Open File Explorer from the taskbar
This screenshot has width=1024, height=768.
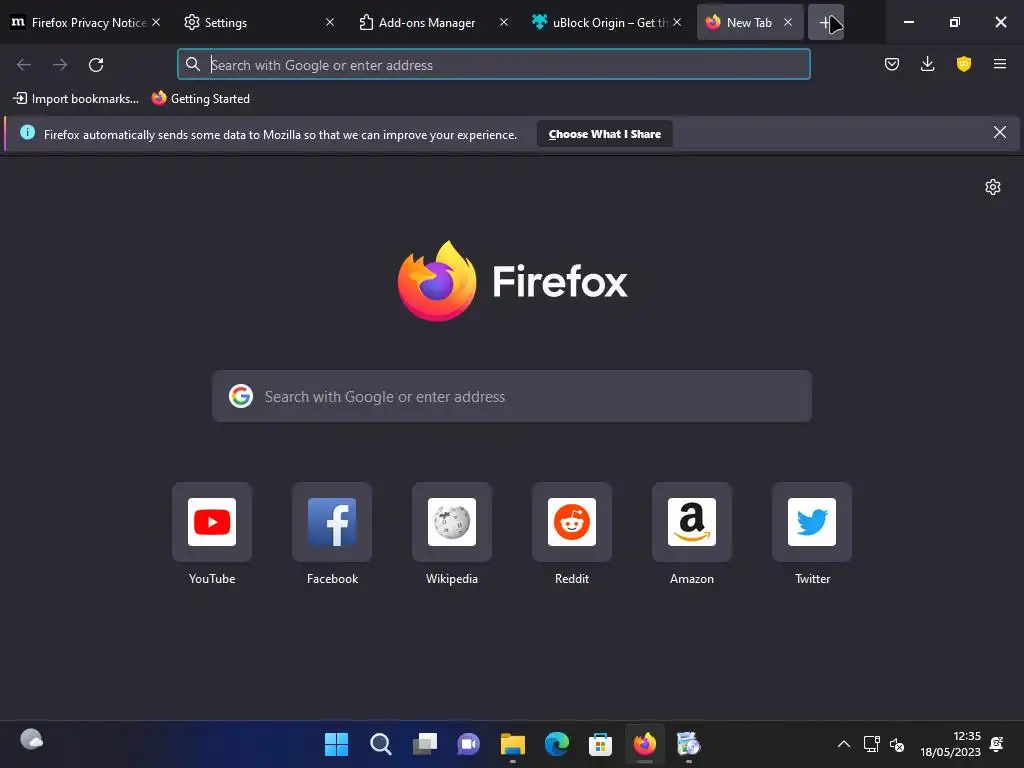click(x=513, y=744)
